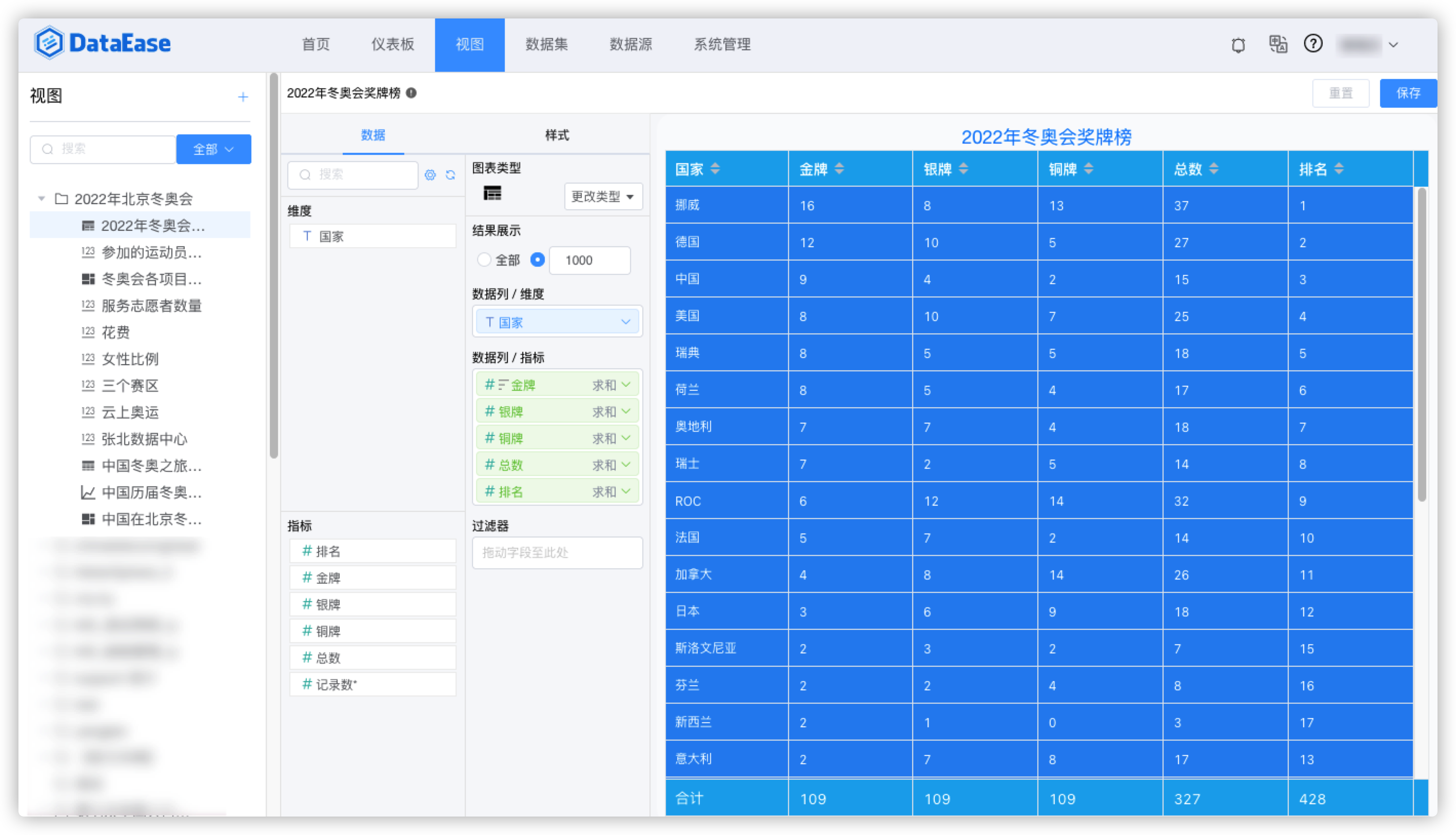Open the 全部 filter dropdown in sidebar

pyautogui.click(x=213, y=149)
